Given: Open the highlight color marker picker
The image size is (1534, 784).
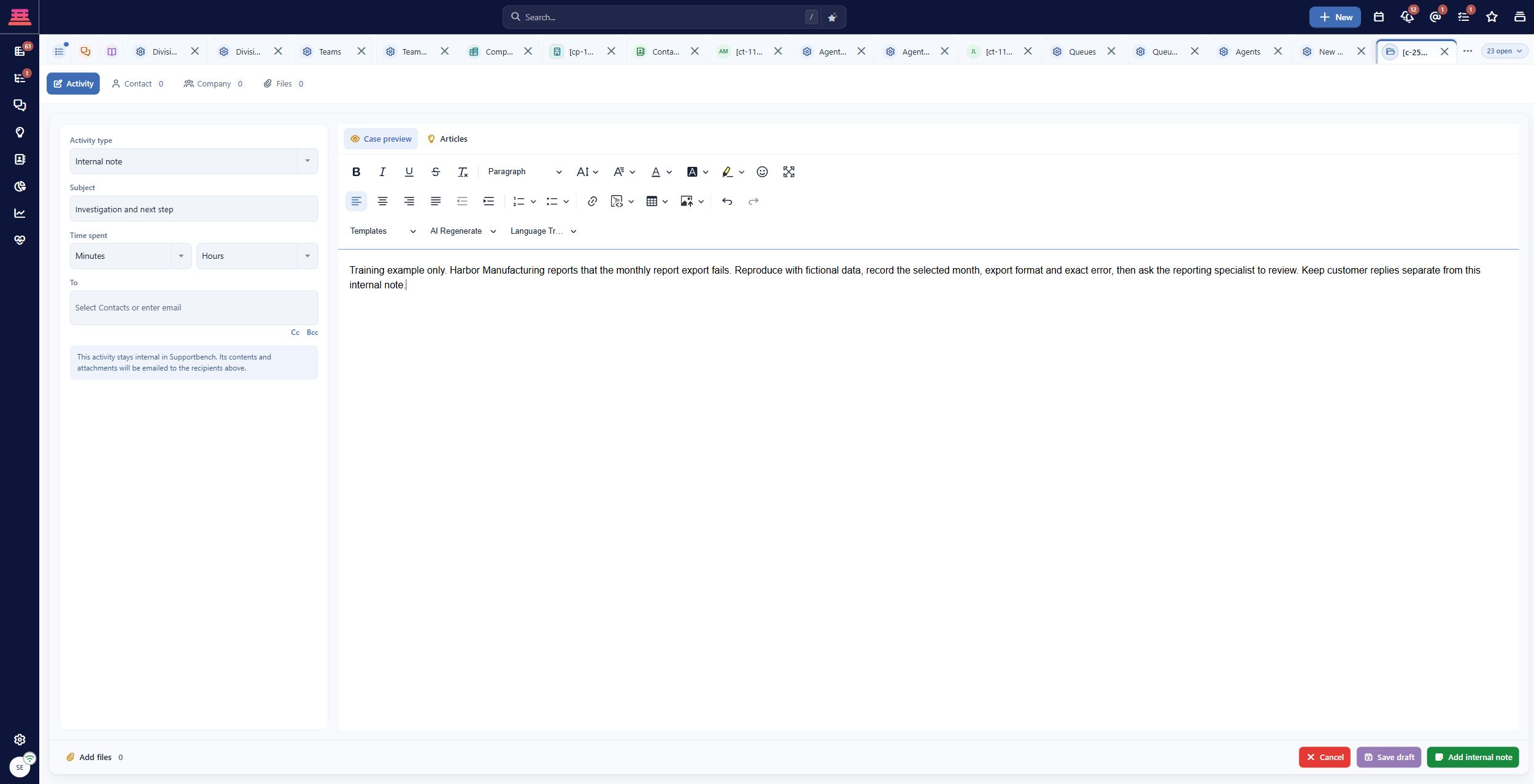Looking at the screenshot, I should 733,172.
